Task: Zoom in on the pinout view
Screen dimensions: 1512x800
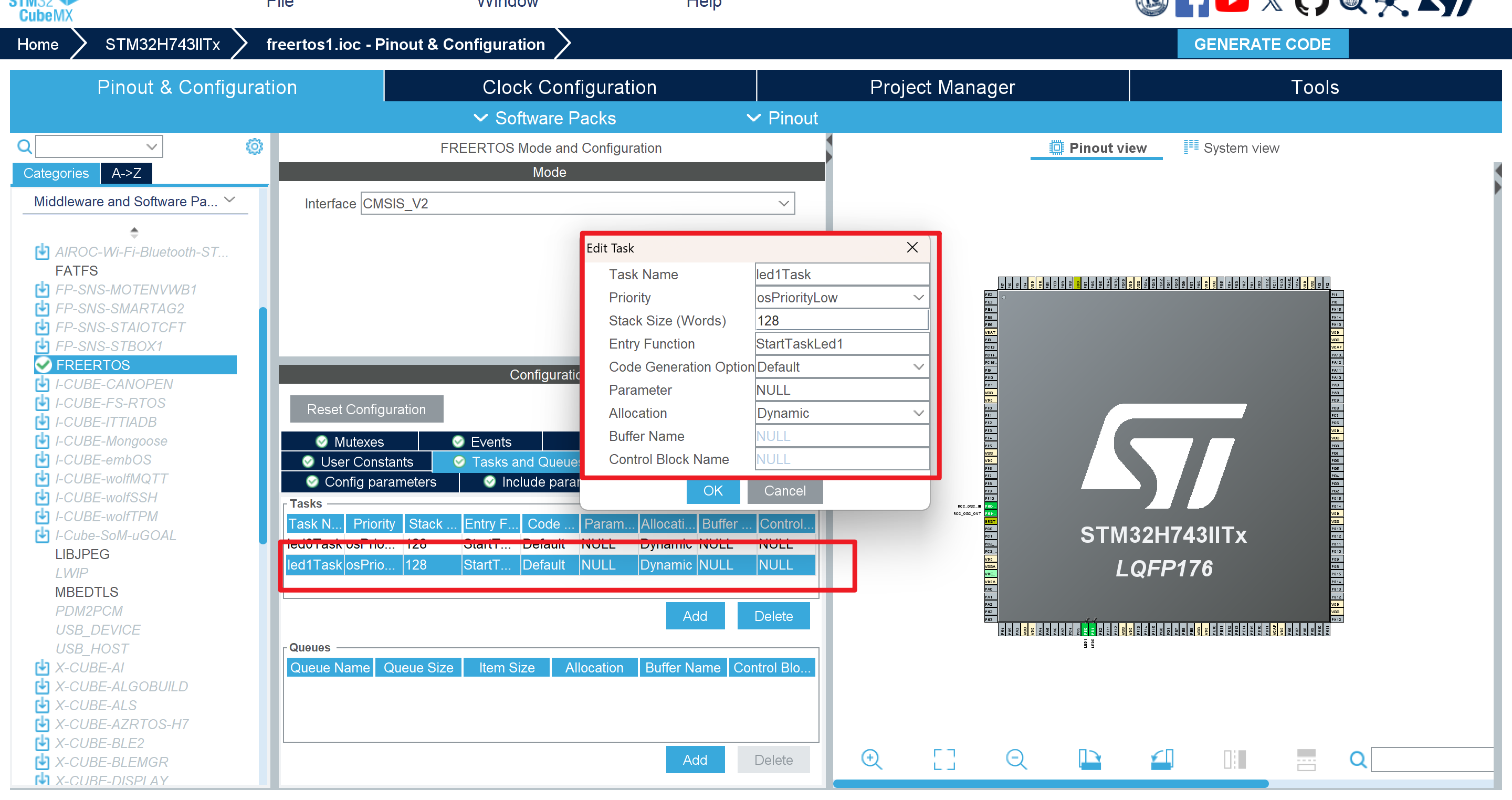Action: [x=871, y=760]
